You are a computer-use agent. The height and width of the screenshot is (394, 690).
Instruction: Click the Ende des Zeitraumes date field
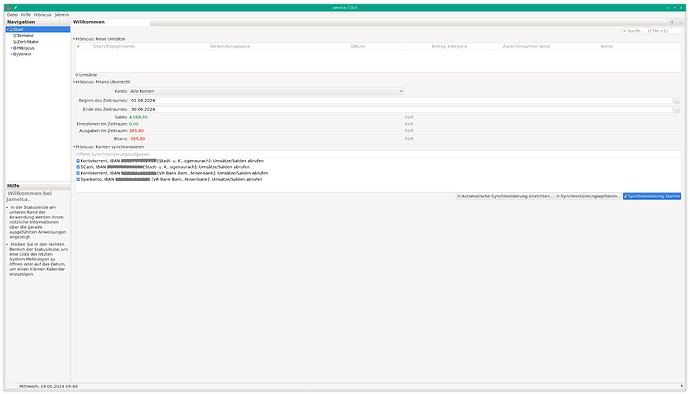[x=401, y=109]
